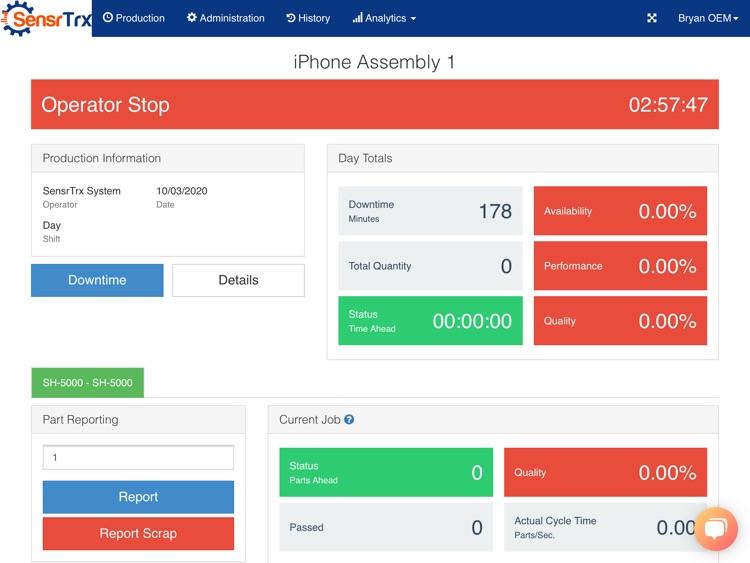The width and height of the screenshot is (750, 563).
Task: Click the Day shift value
Action: coord(52,225)
